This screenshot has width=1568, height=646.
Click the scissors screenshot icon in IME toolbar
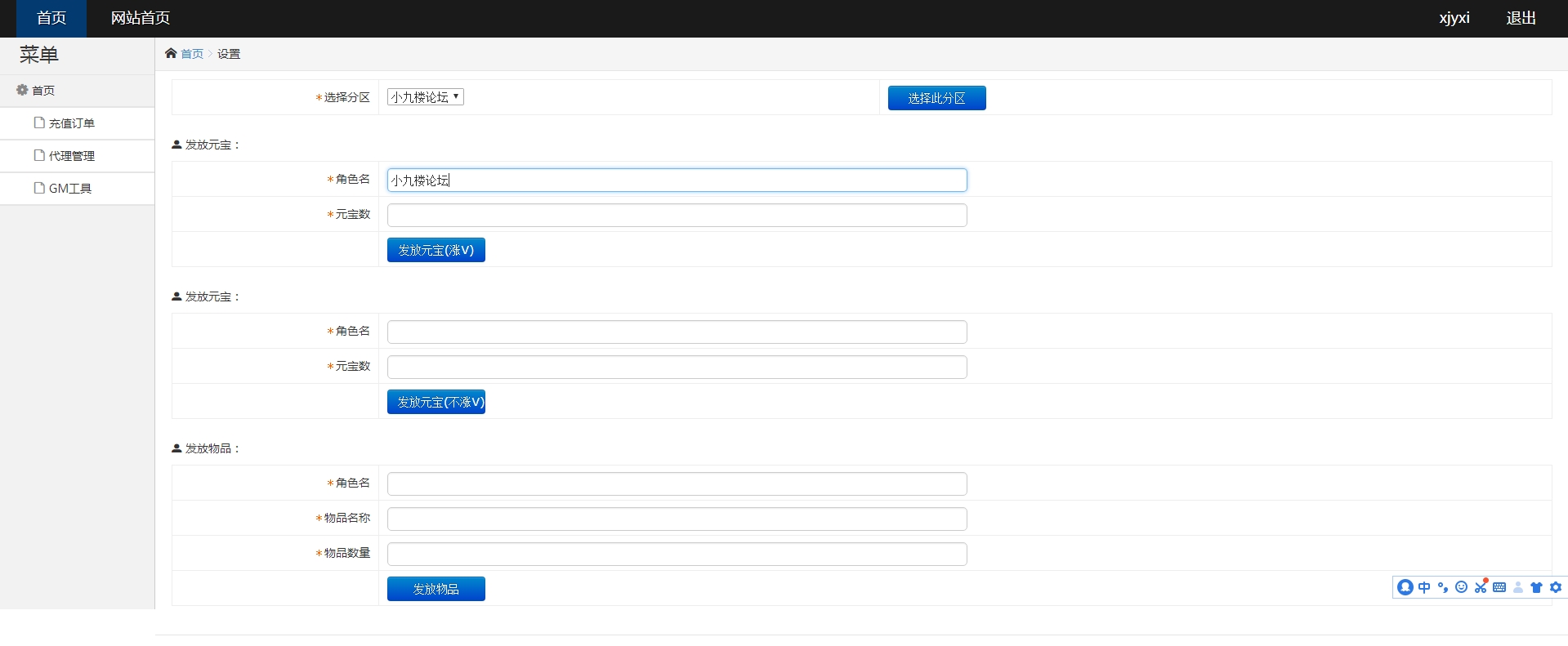(x=1481, y=586)
